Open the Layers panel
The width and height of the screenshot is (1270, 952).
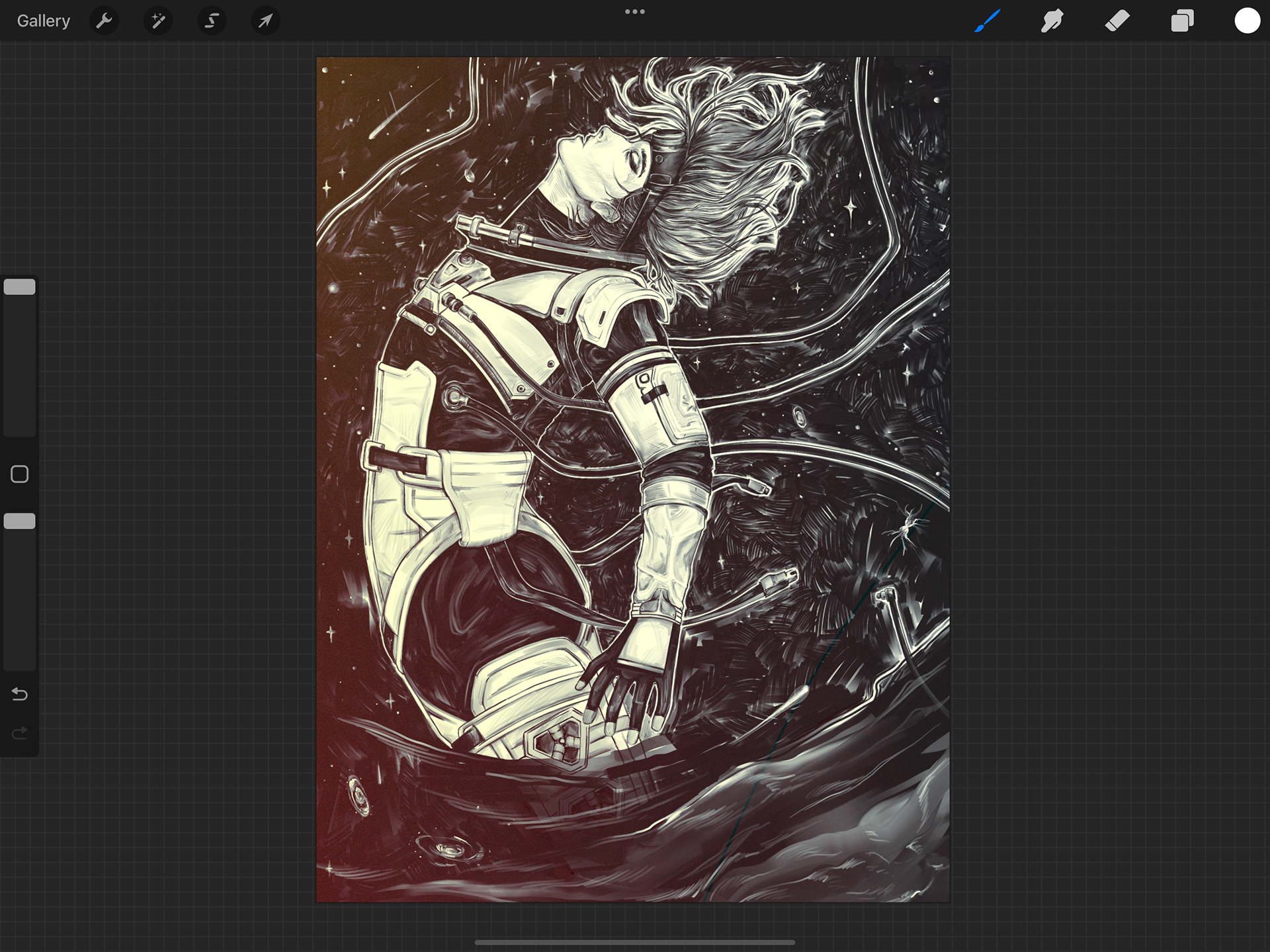pos(1182,21)
